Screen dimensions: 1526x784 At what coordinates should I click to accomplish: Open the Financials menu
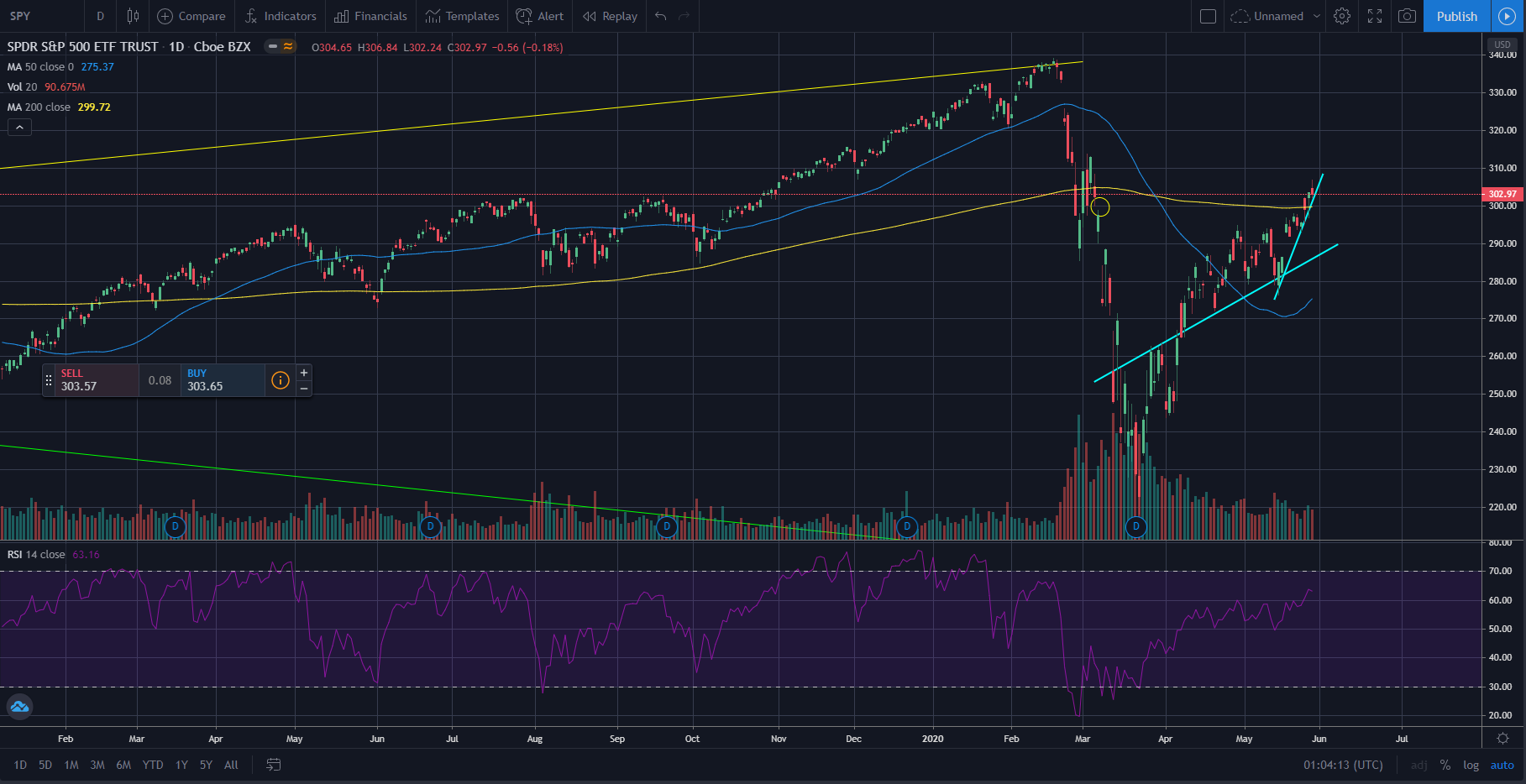pyautogui.click(x=370, y=16)
